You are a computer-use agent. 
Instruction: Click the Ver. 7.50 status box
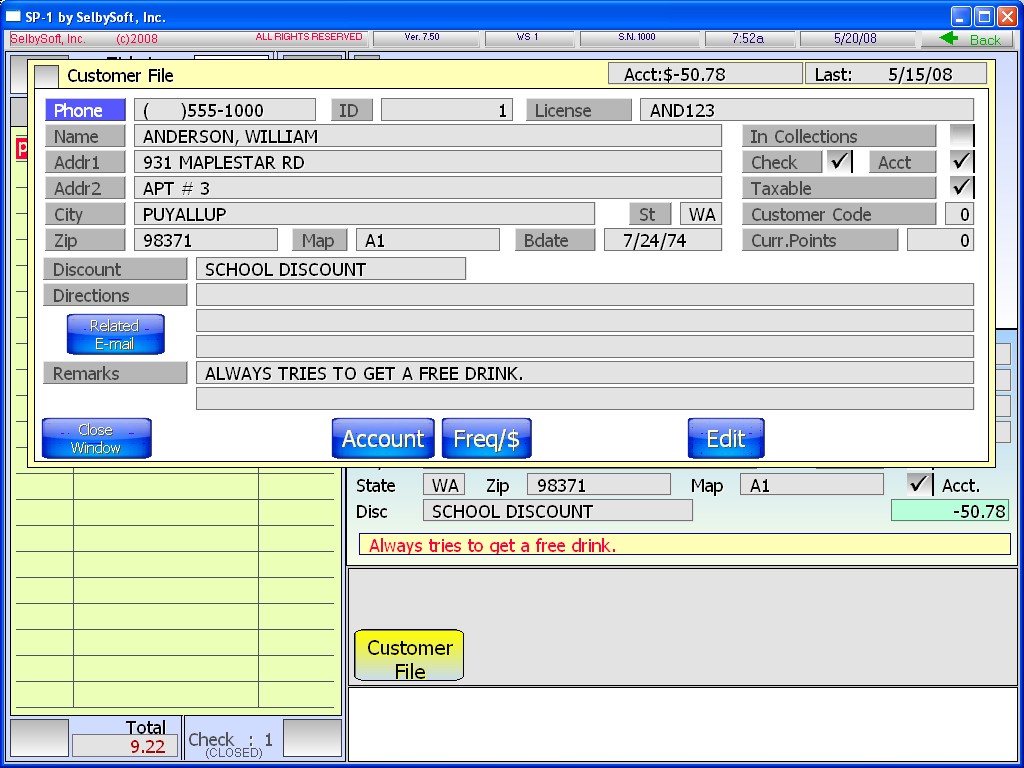pos(426,39)
